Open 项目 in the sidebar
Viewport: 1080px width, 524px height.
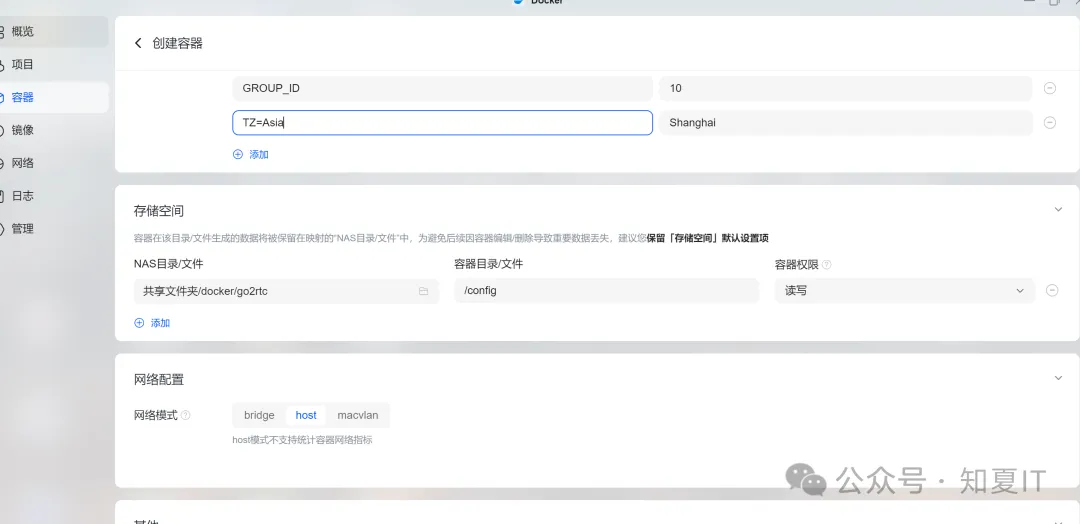pos(22,65)
